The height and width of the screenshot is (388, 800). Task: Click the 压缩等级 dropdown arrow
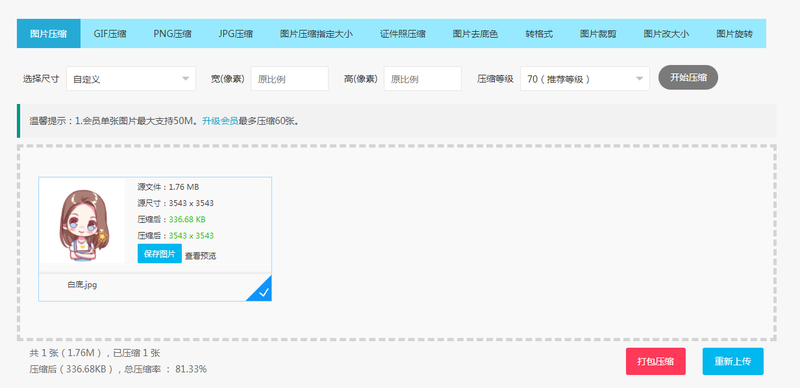pos(639,79)
